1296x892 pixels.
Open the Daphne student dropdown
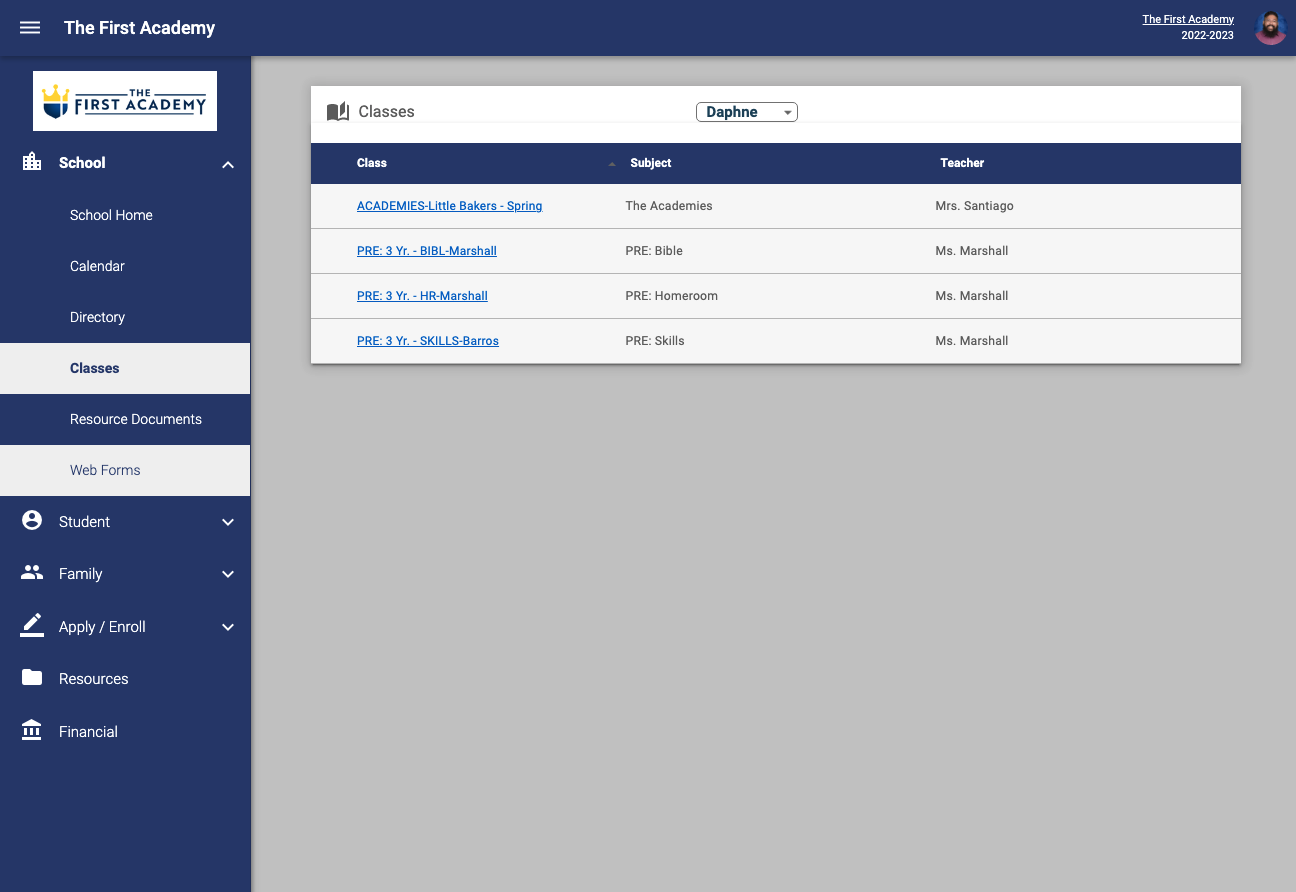pos(747,112)
